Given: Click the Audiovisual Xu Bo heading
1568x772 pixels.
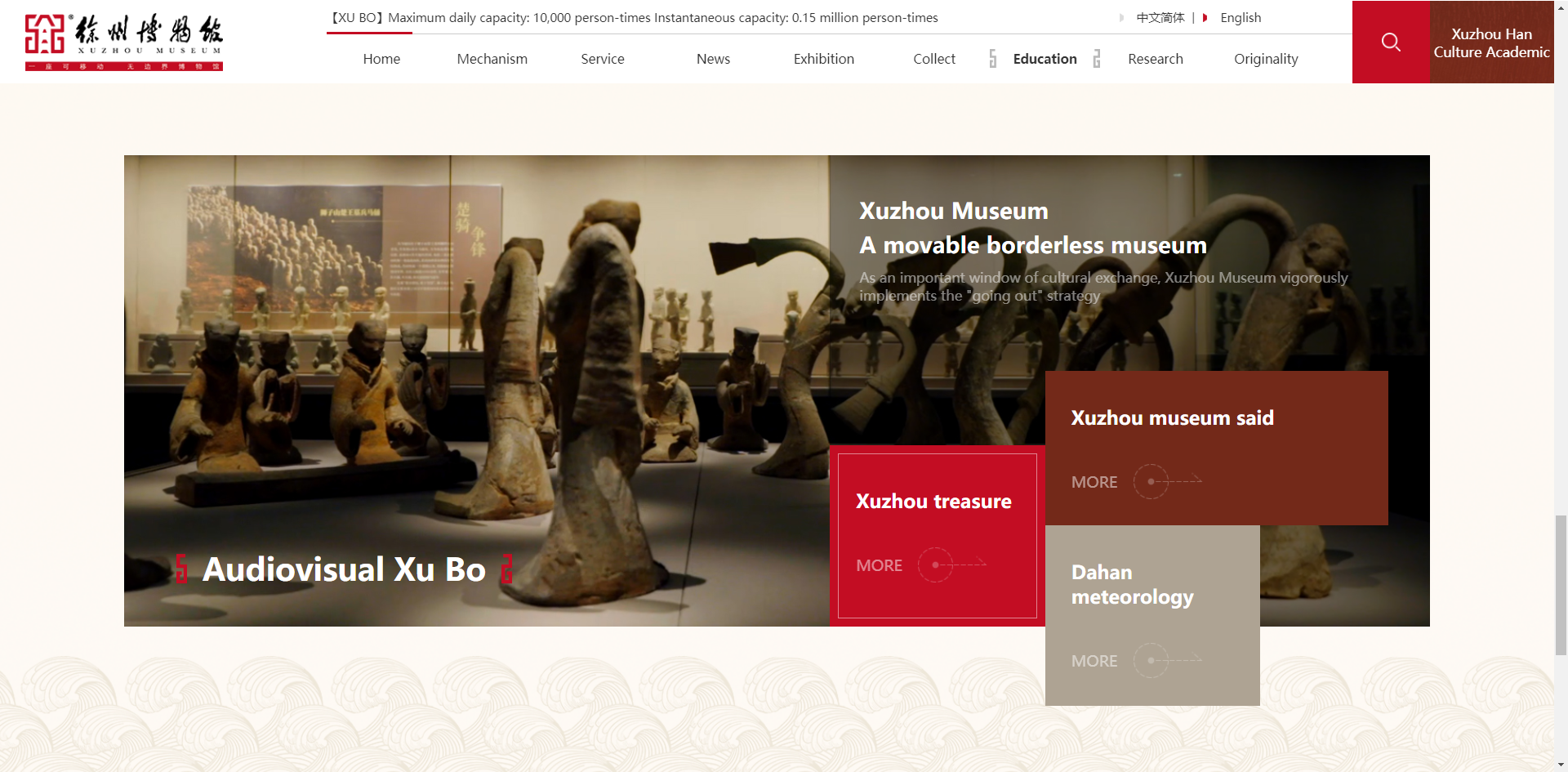Looking at the screenshot, I should [344, 569].
